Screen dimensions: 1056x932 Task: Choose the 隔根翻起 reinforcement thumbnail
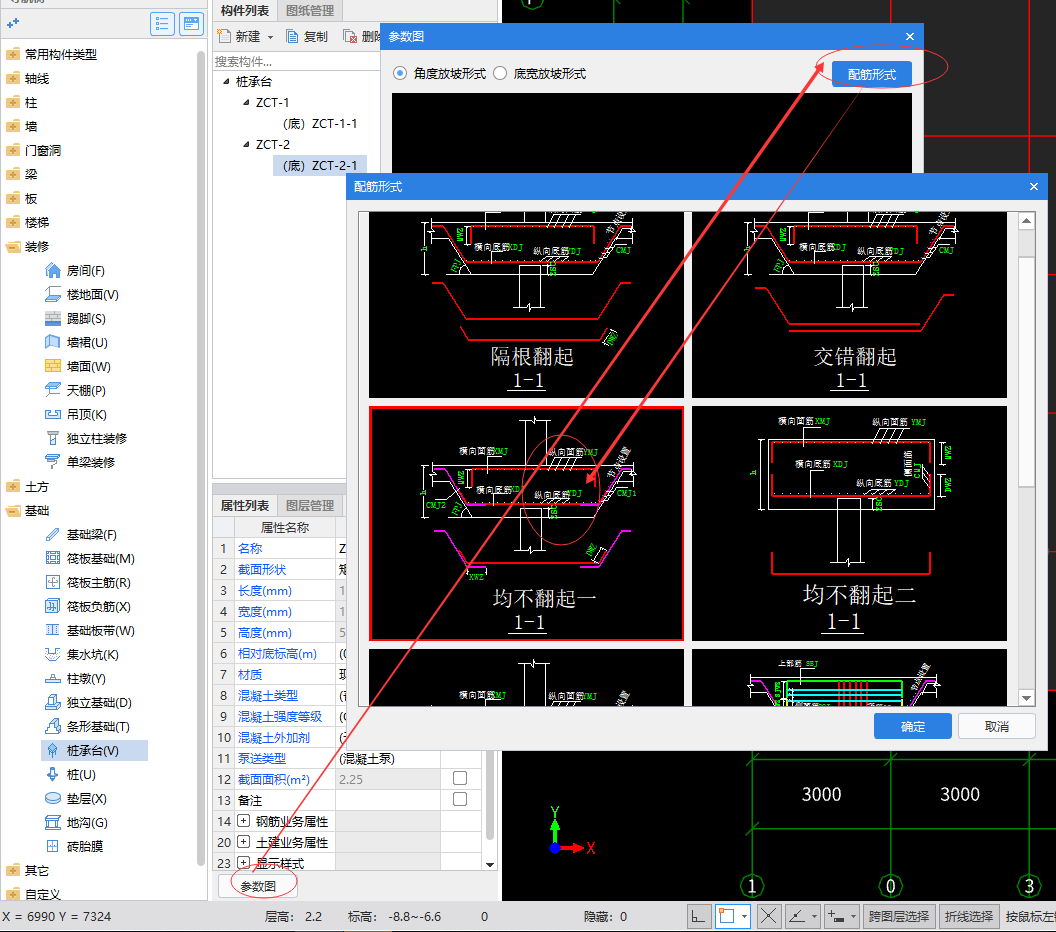tap(527, 304)
